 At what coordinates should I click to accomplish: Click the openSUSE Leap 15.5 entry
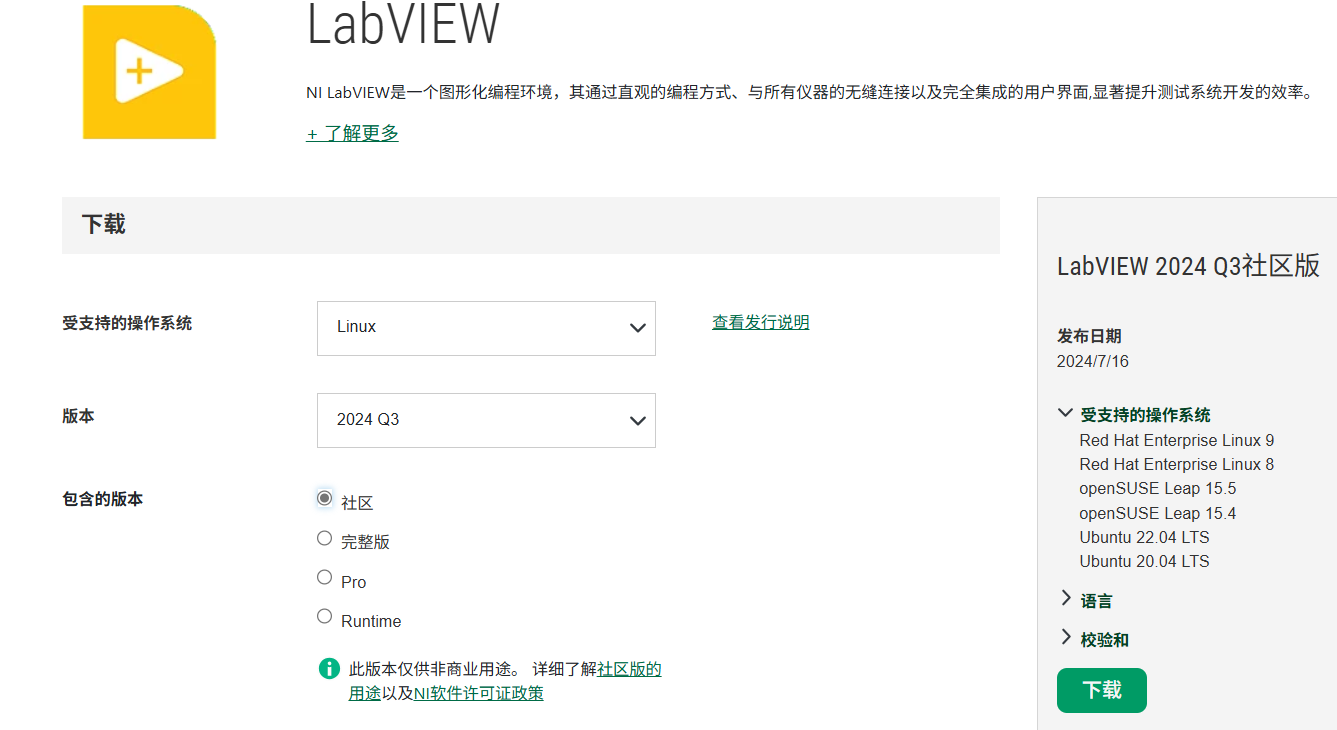[x=1158, y=488]
